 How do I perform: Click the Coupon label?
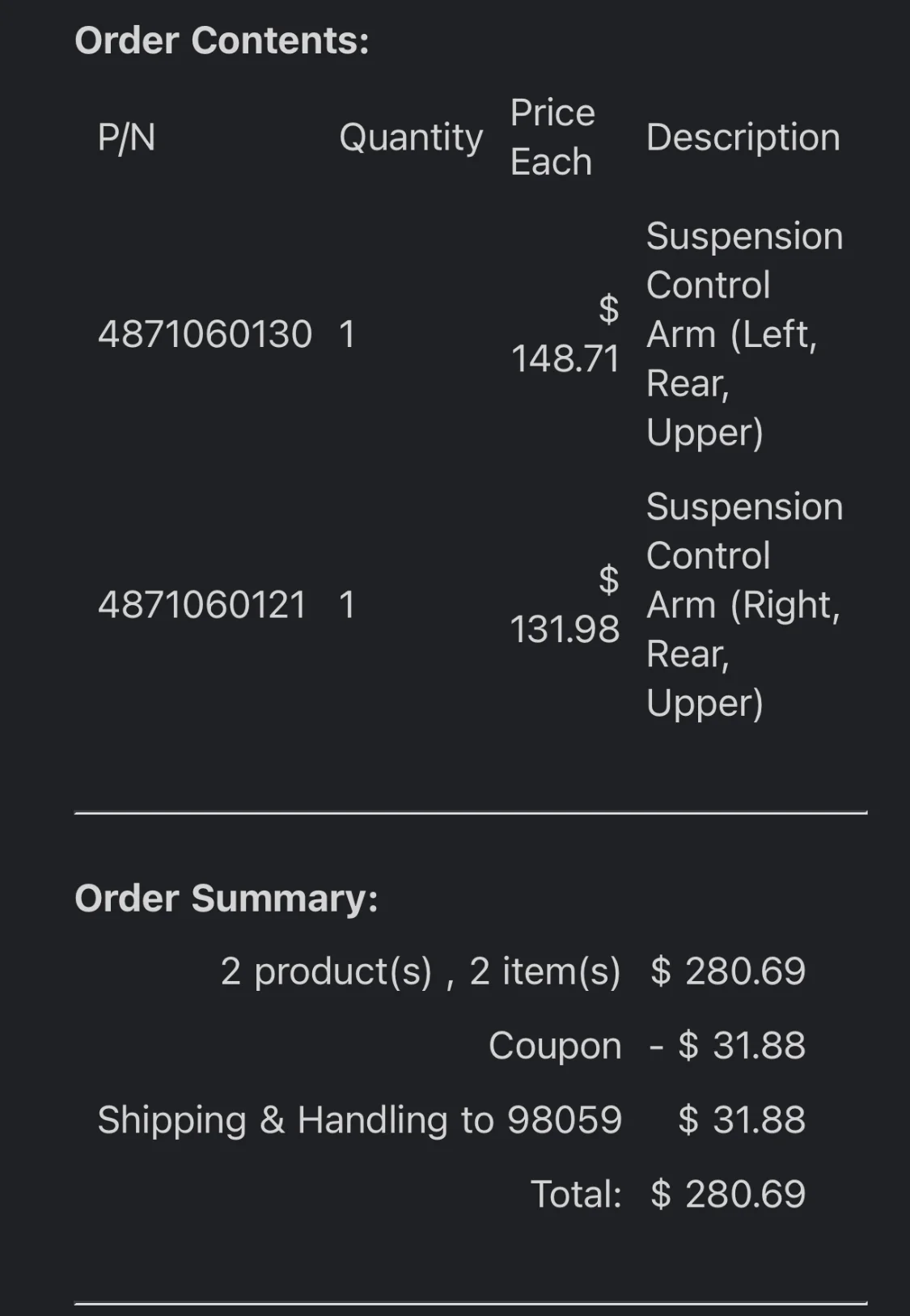tap(555, 1046)
